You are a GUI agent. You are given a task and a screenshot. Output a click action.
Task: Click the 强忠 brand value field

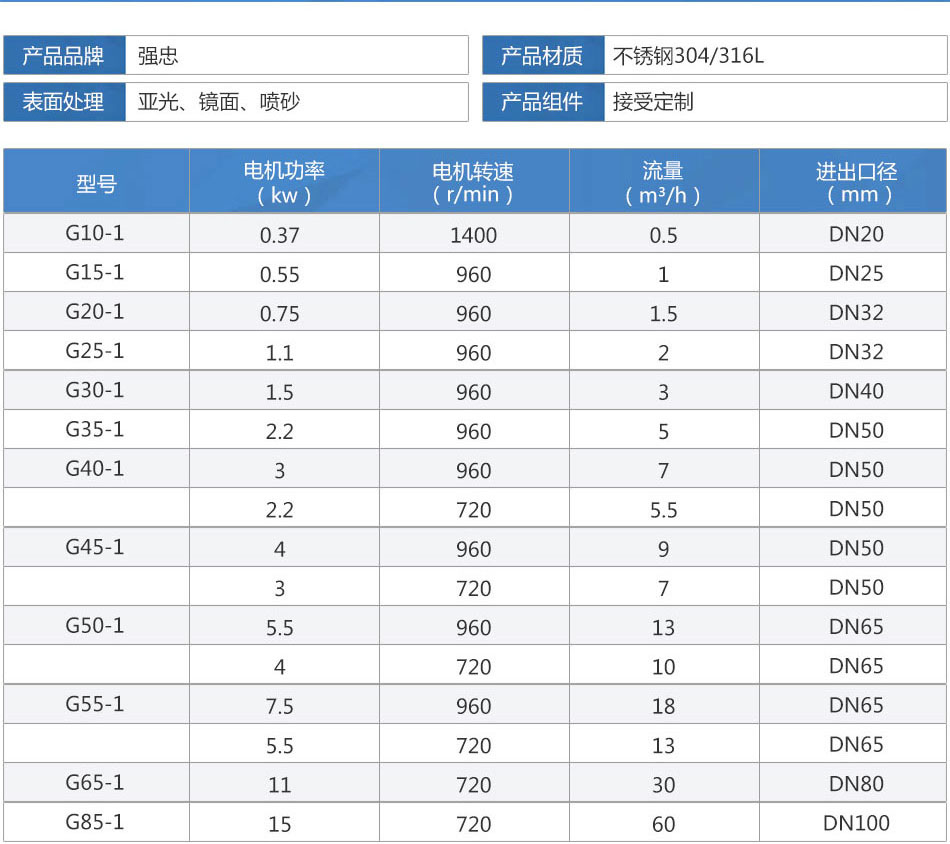[x=296, y=56]
